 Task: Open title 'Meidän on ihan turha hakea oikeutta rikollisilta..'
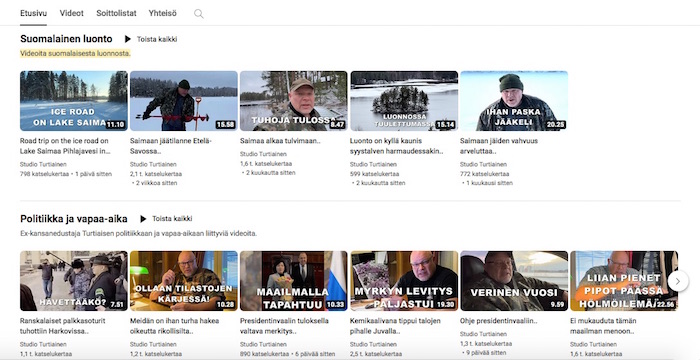[175, 326]
